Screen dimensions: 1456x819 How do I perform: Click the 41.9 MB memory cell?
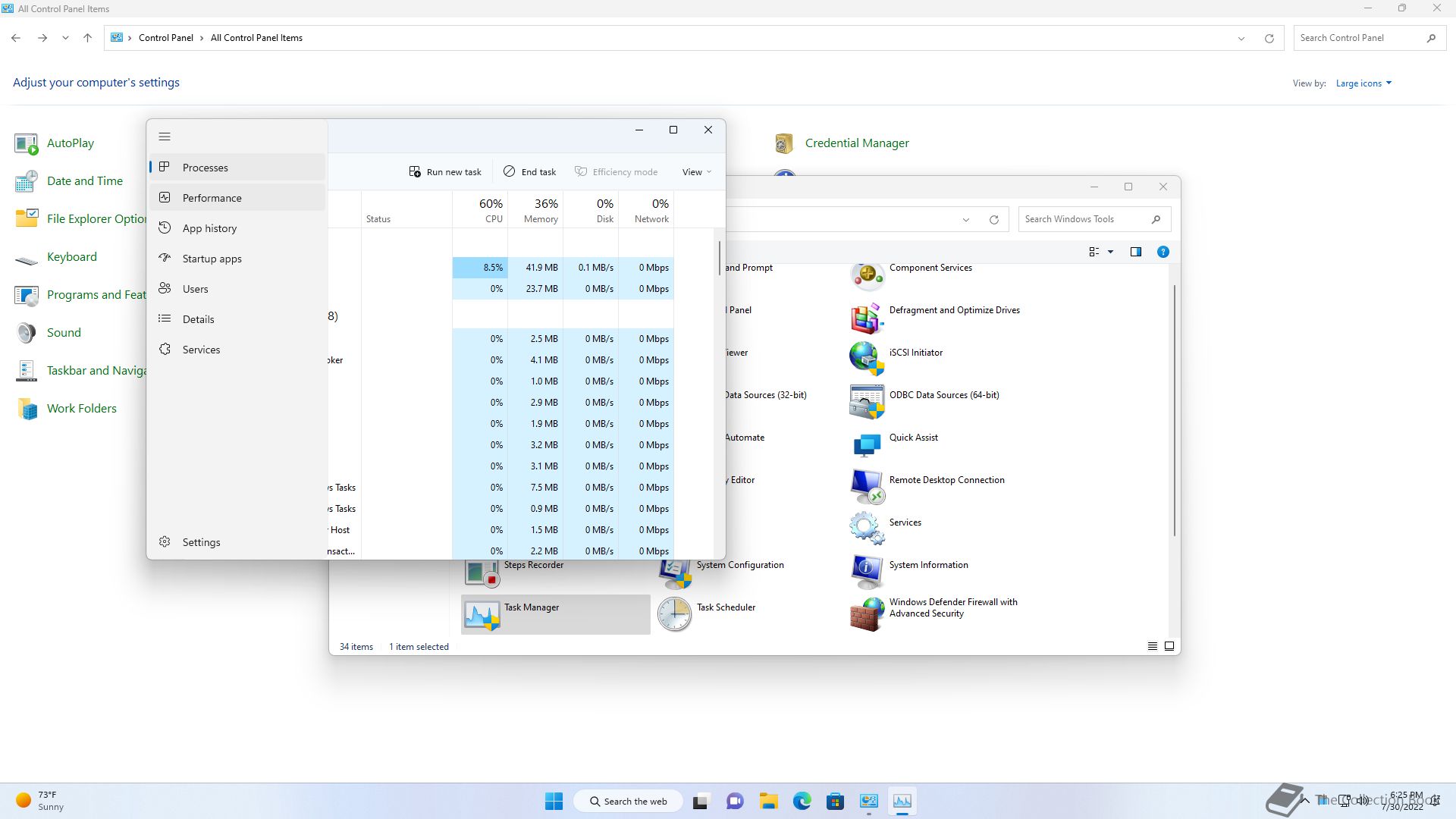click(x=535, y=268)
